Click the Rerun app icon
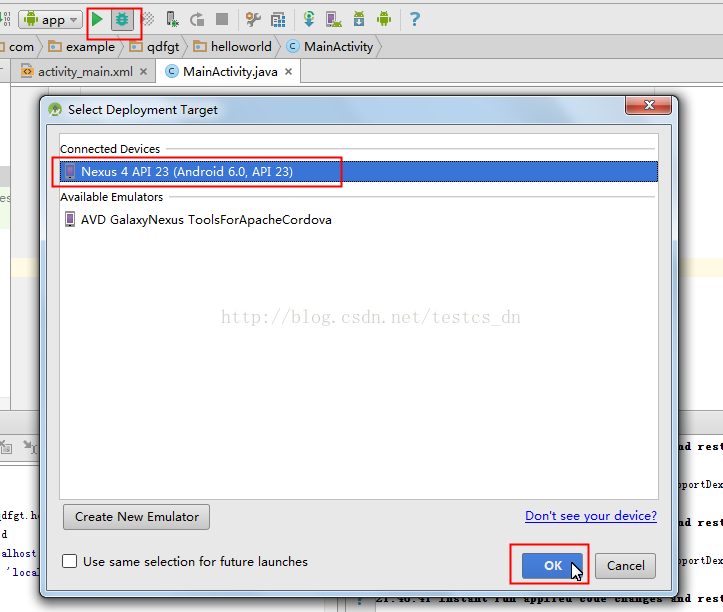This screenshot has width=723, height=612. pos(197,19)
